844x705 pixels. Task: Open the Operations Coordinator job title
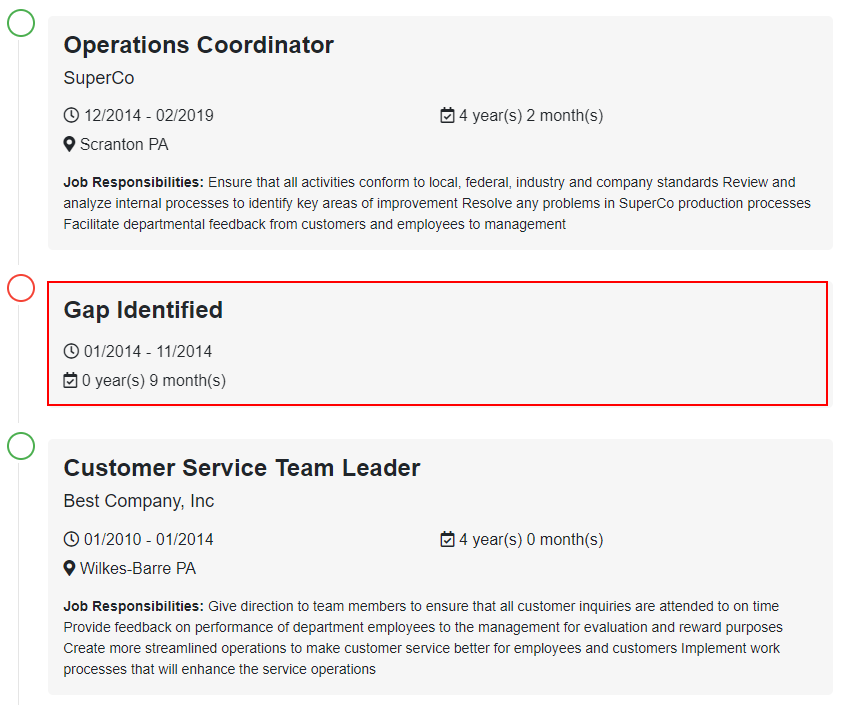click(199, 45)
